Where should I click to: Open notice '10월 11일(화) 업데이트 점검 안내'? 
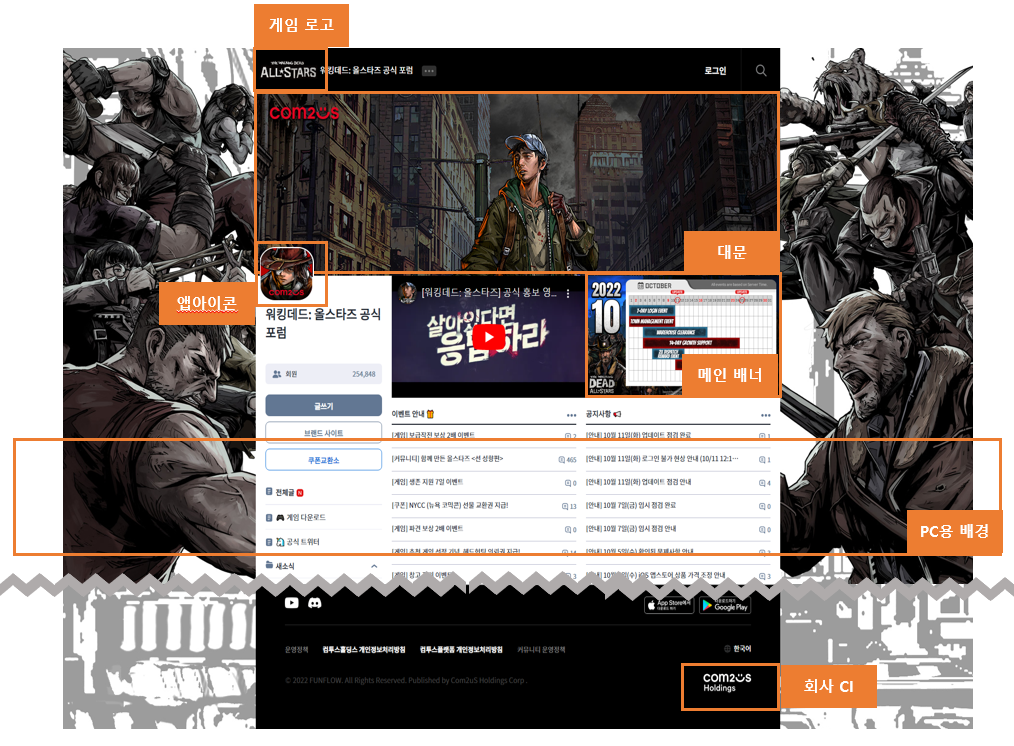click(x=638, y=482)
